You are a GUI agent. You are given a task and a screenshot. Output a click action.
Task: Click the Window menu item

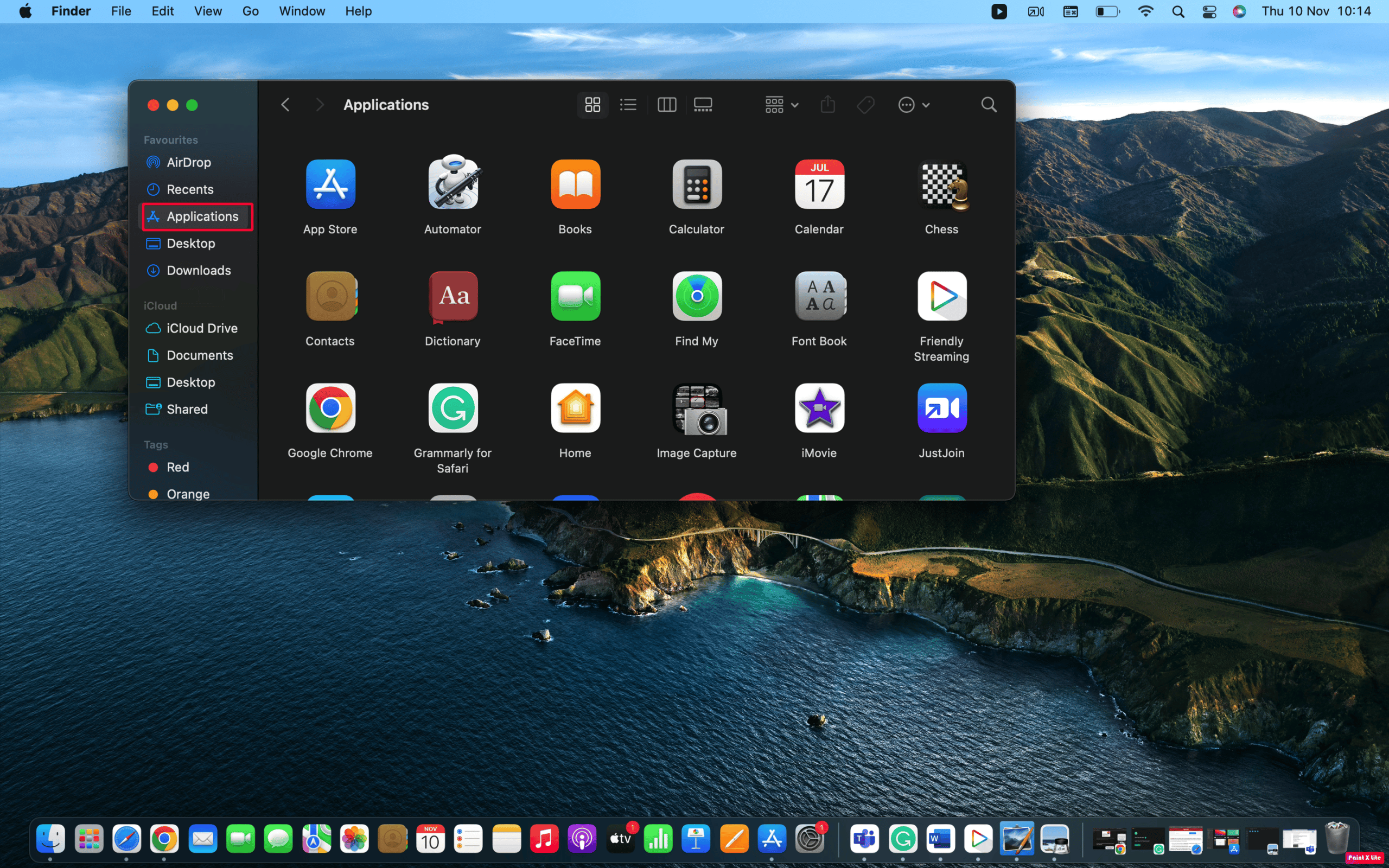click(x=301, y=11)
